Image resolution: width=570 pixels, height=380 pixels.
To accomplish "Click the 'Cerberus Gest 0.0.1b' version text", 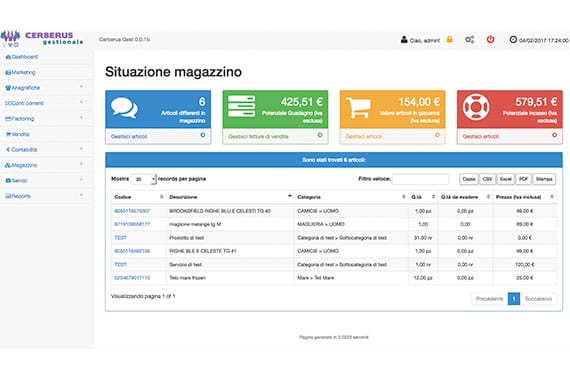I will (124, 39).
